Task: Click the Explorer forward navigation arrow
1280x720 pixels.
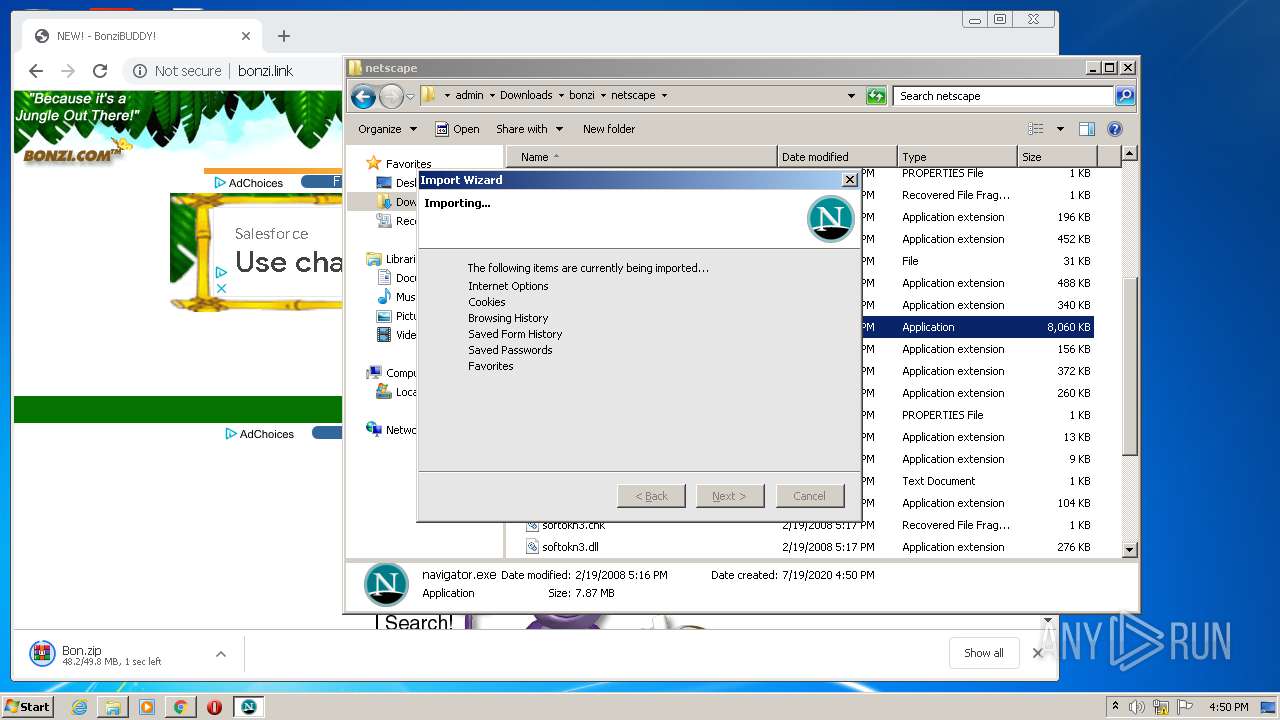Action: coord(391,96)
